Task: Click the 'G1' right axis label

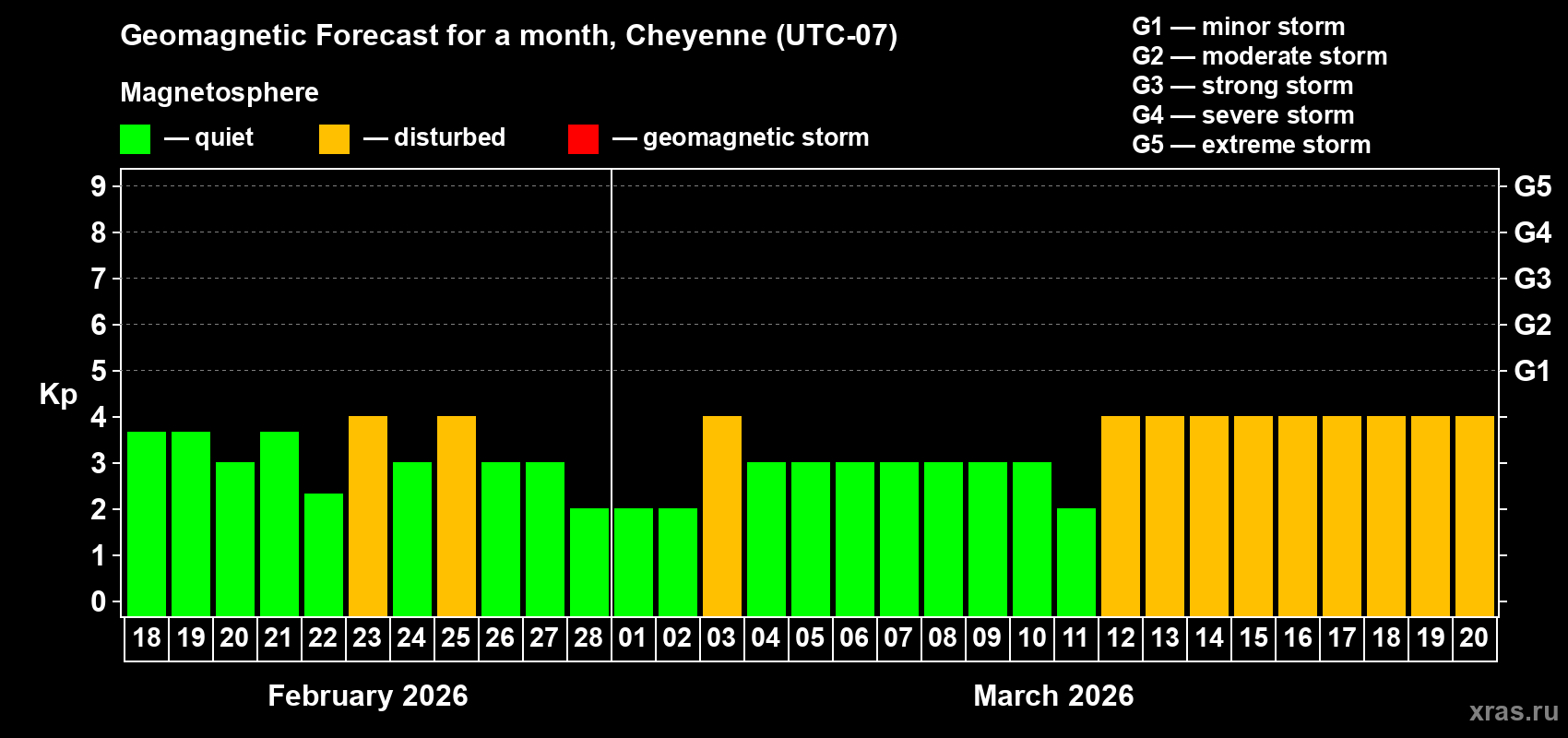Action: pyautogui.click(x=1533, y=371)
